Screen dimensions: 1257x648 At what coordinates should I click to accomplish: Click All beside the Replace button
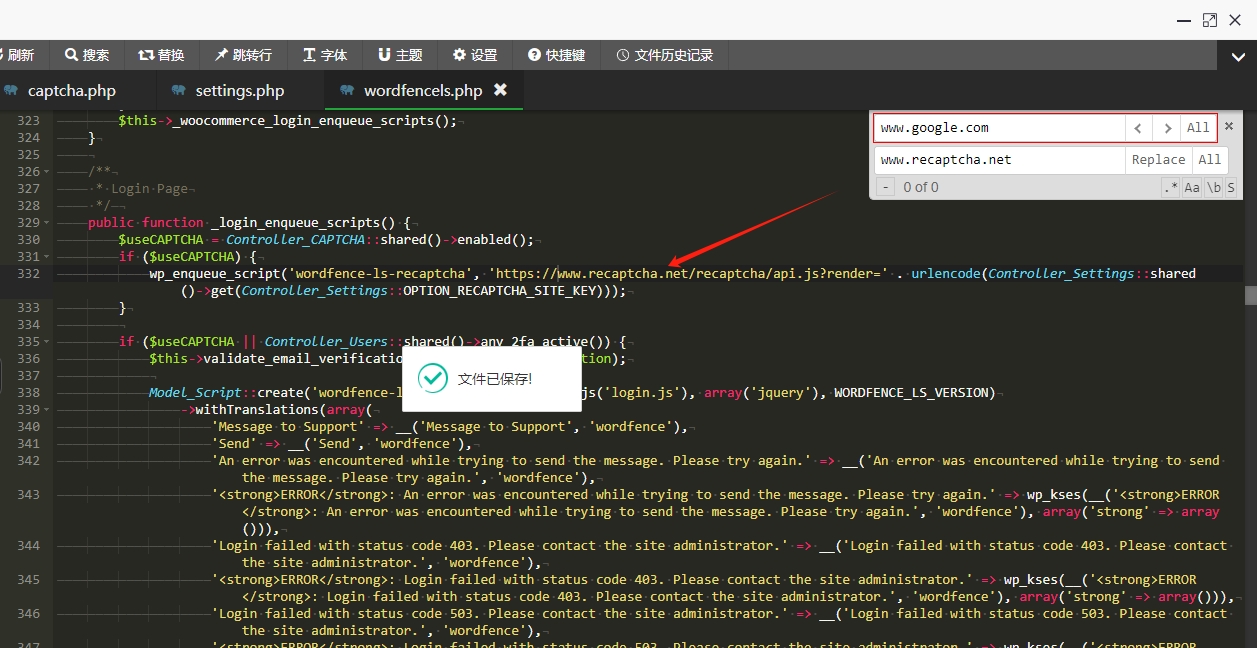coord(1210,160)
